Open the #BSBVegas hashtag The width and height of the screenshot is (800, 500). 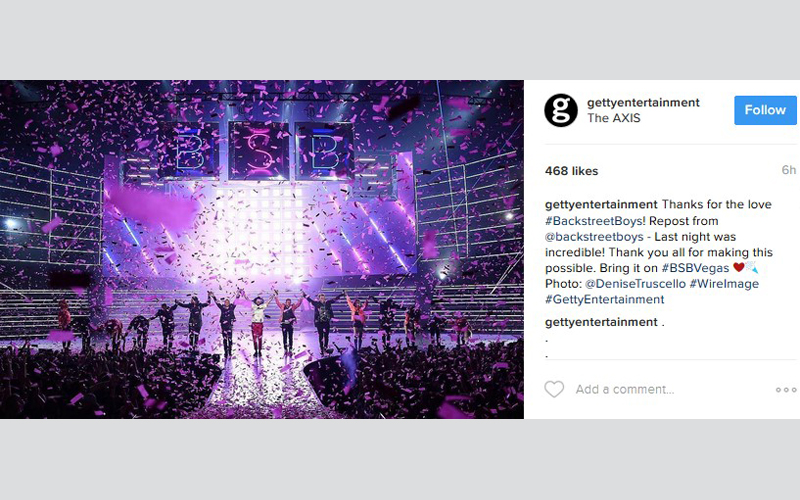pos(695,268)
